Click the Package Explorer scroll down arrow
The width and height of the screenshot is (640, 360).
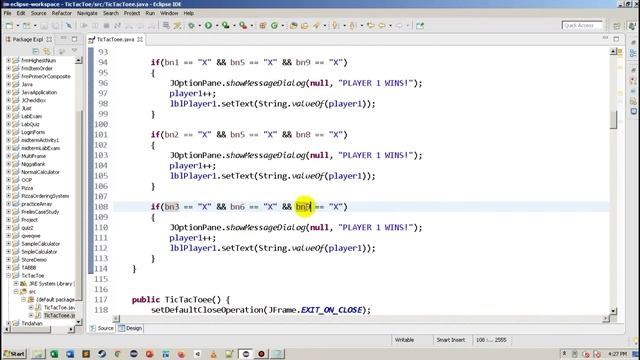pyautogui.click(x=78, y=322)
